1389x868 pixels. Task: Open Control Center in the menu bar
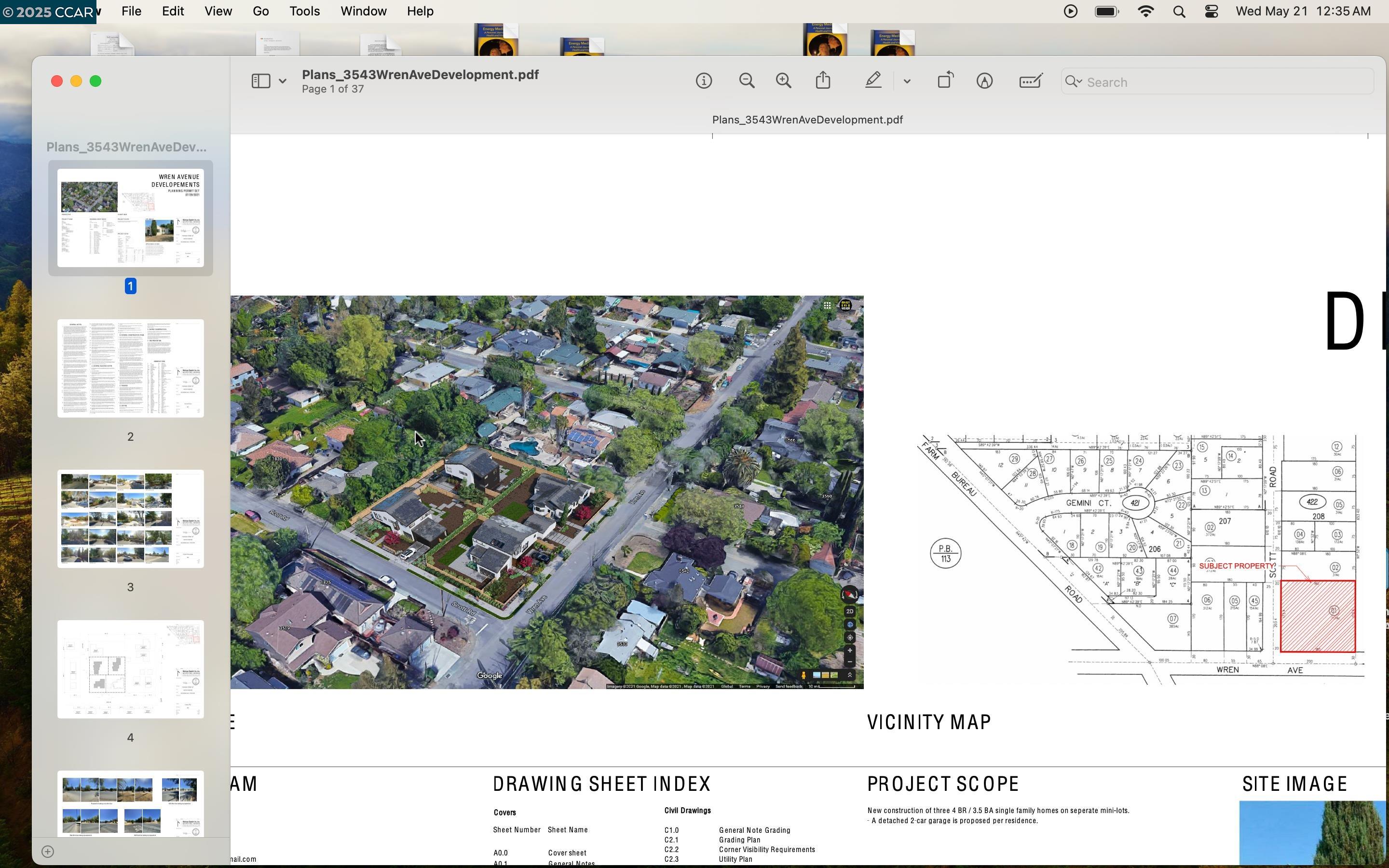1211,12
